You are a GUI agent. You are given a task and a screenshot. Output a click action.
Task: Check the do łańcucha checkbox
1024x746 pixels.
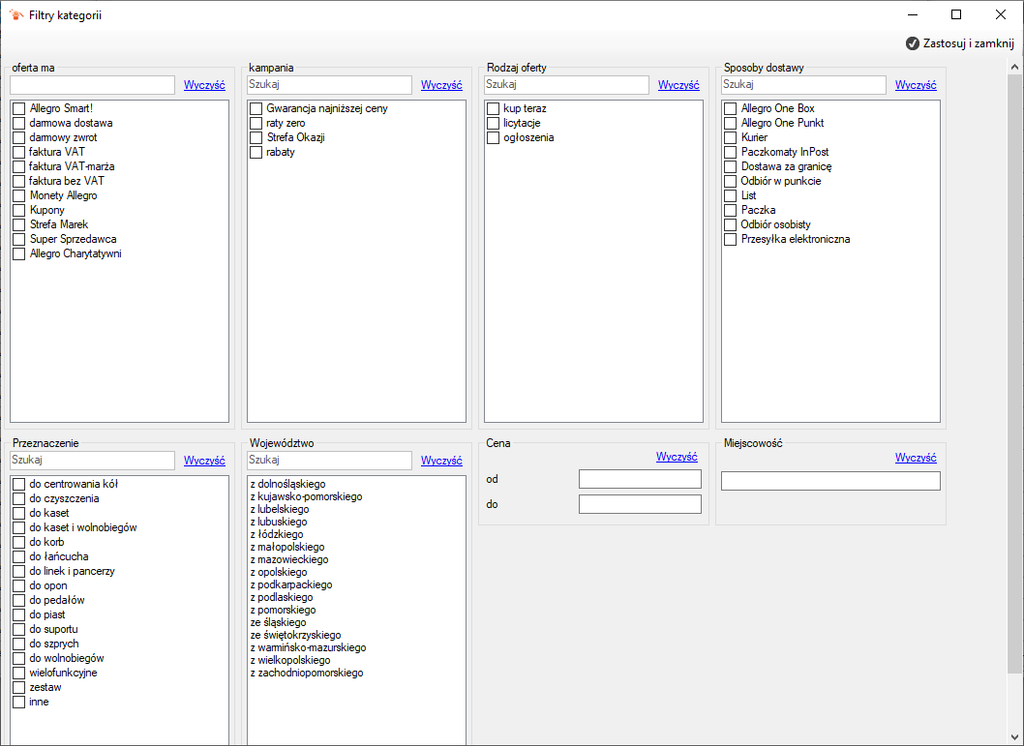(19, 557)
